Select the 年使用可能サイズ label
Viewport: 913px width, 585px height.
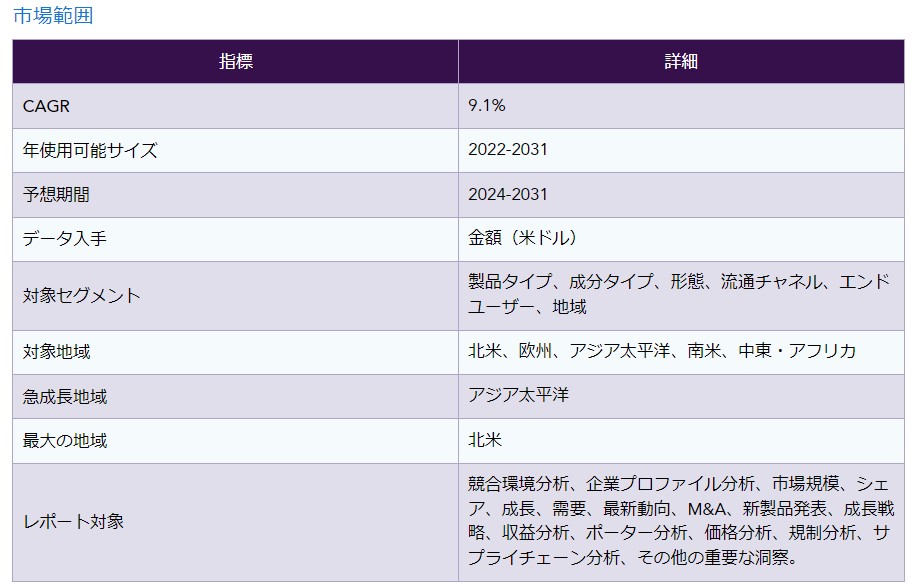point(90,150)
